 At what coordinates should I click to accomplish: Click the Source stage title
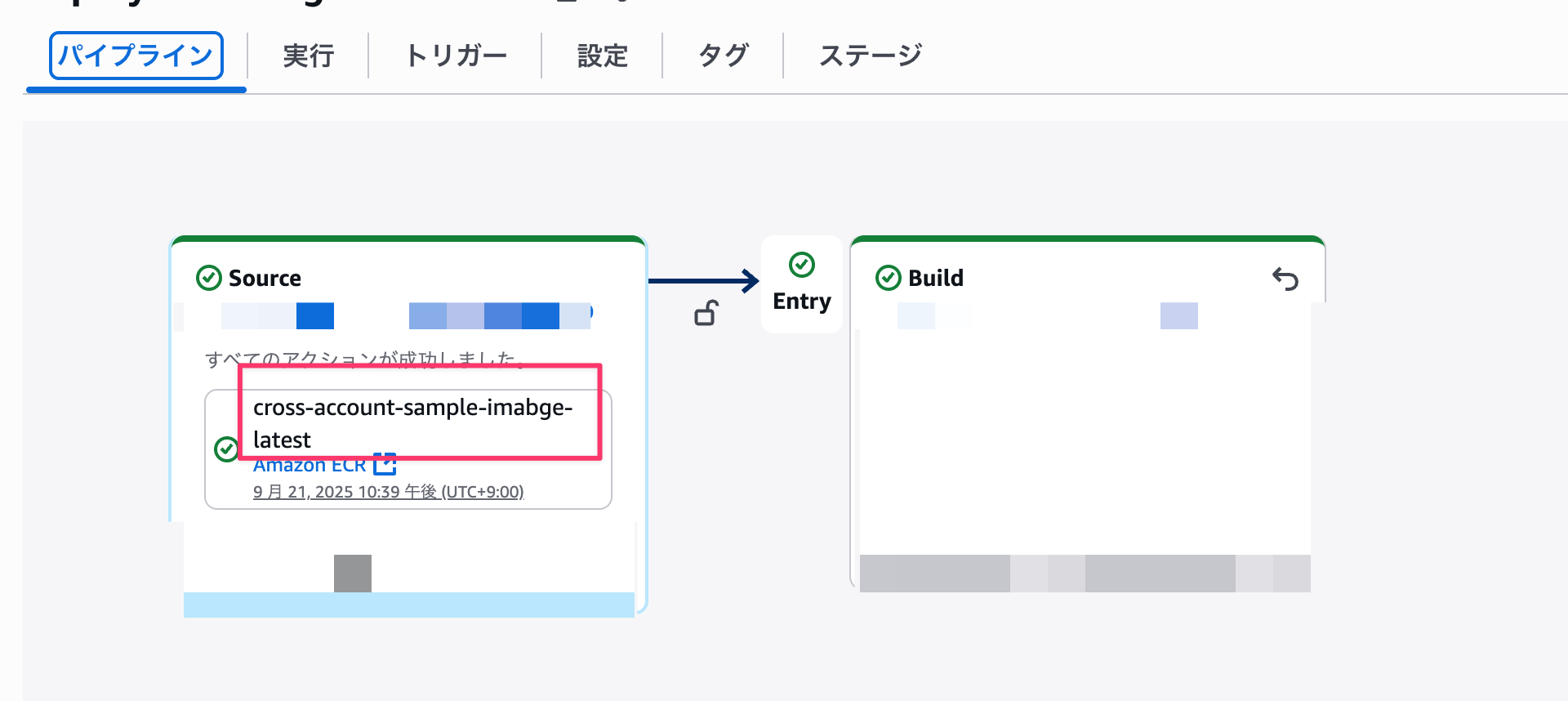pyautogui.click(x=265, y=278)
